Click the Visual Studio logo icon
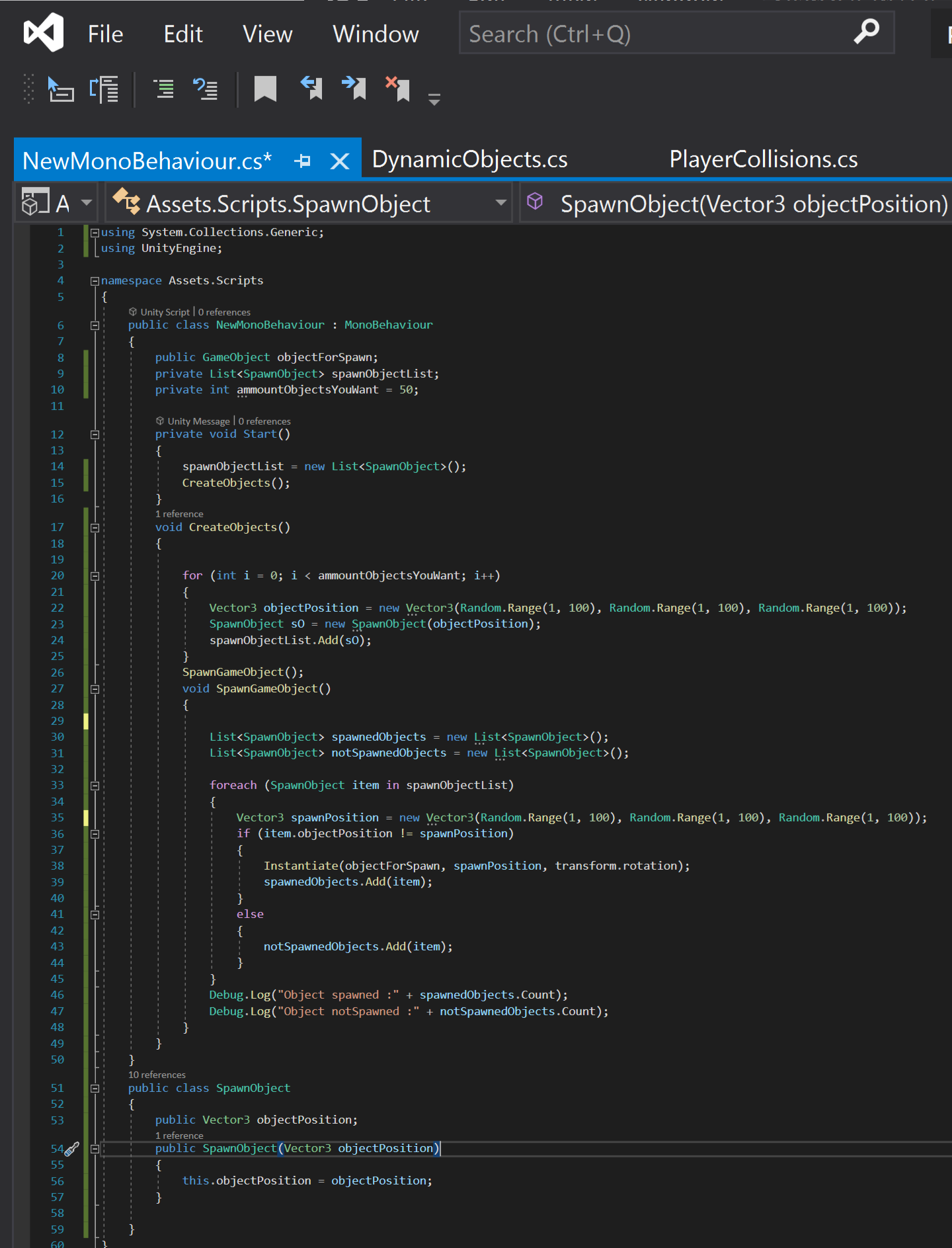 click(x=44, y=32)
